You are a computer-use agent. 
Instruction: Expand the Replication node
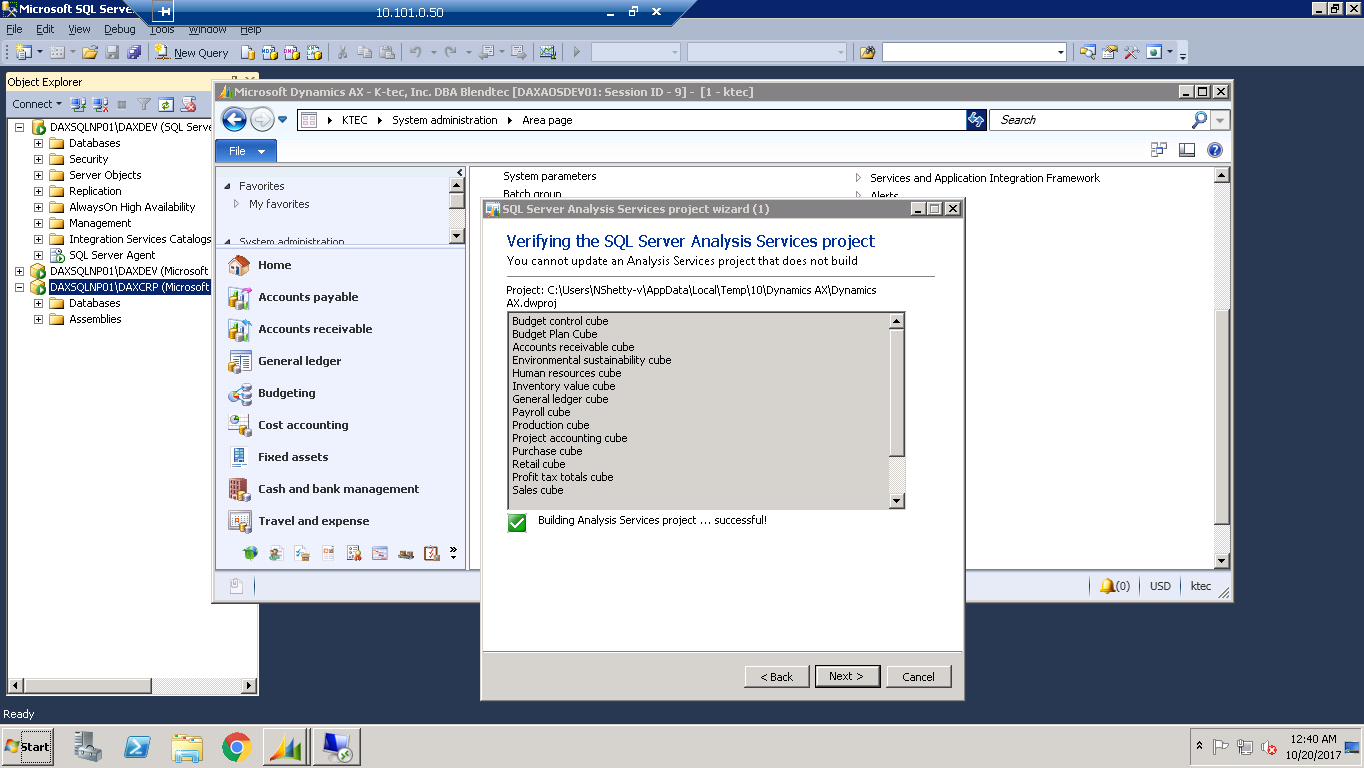(39, 191)
